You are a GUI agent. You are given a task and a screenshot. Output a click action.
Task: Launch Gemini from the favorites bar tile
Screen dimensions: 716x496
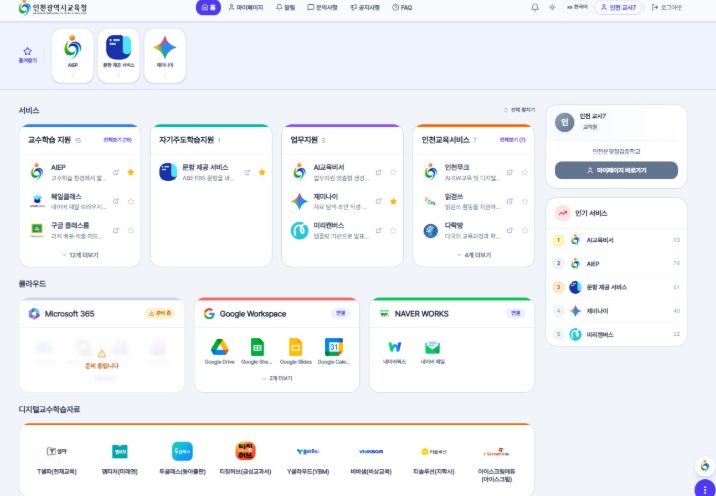(x=165, y=56)
